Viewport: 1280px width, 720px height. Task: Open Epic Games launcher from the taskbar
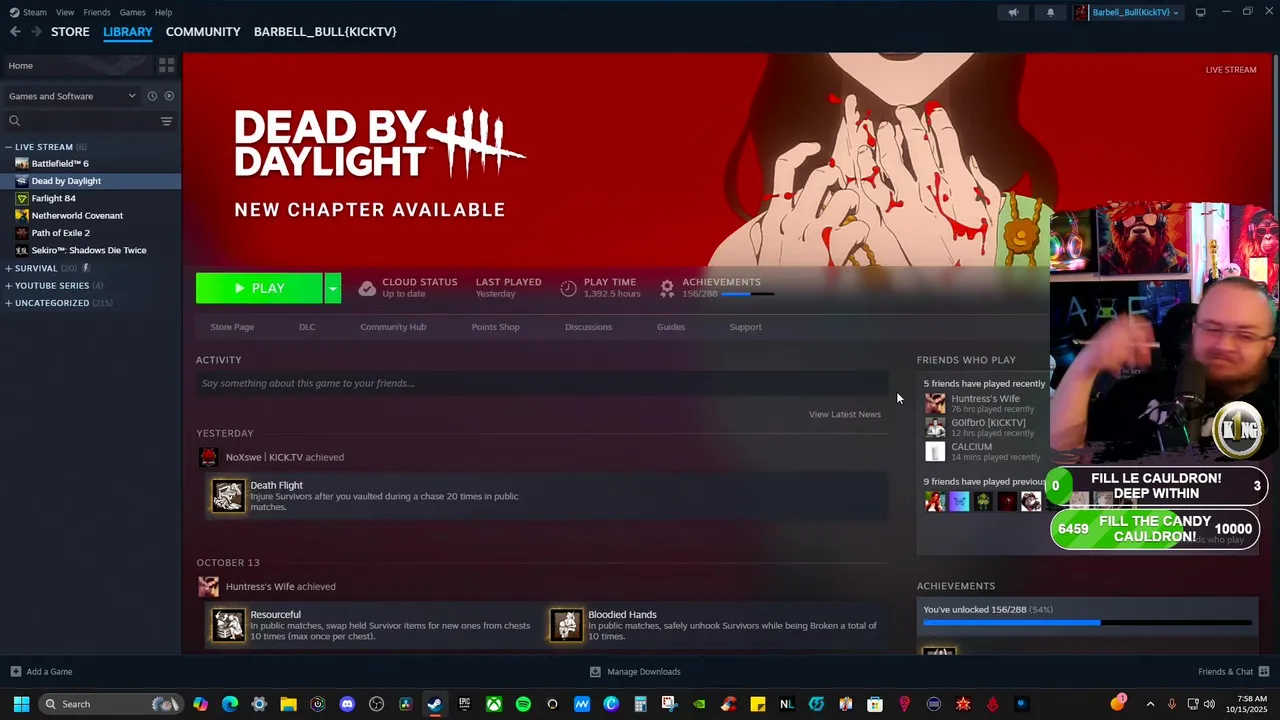464,704
